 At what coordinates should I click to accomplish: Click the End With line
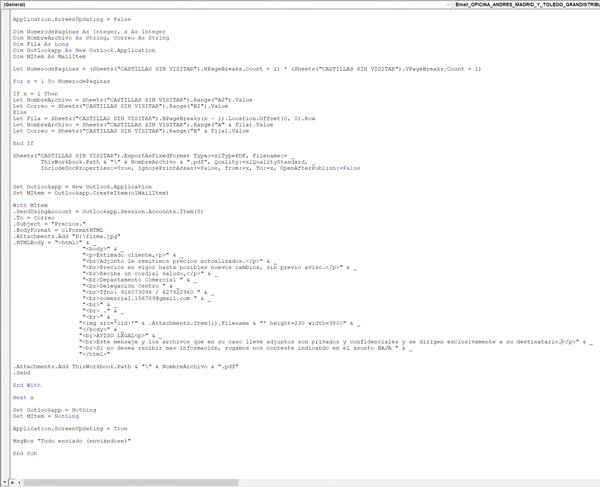click(26, 385)
